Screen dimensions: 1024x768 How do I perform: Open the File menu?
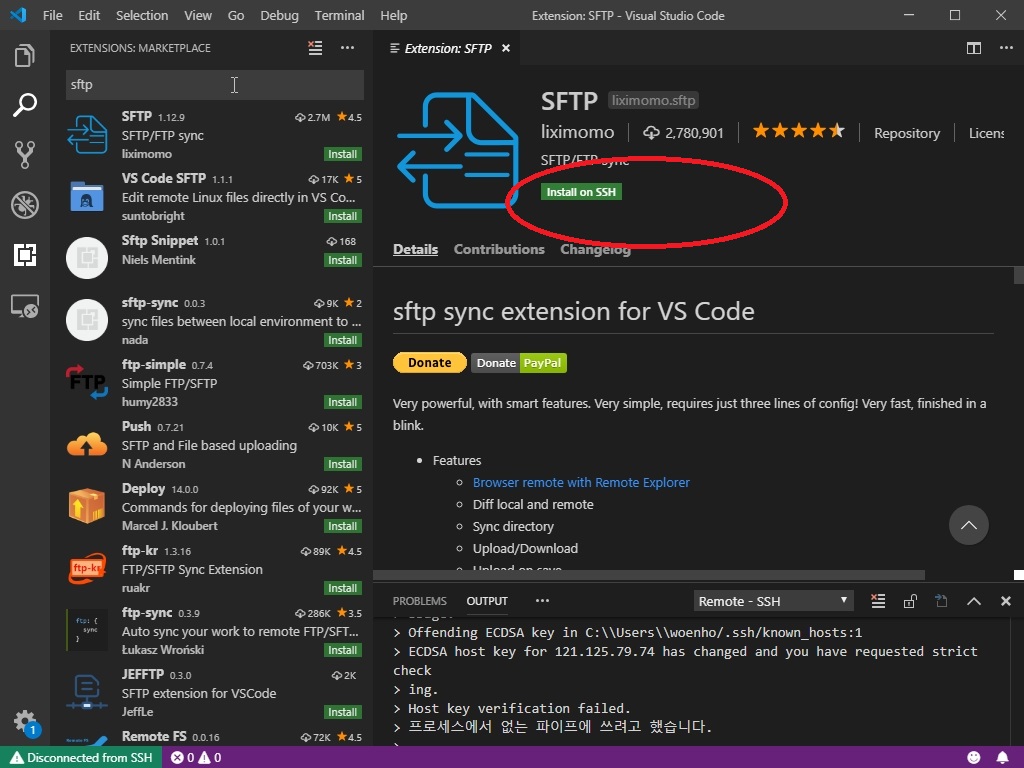[52, 15]
